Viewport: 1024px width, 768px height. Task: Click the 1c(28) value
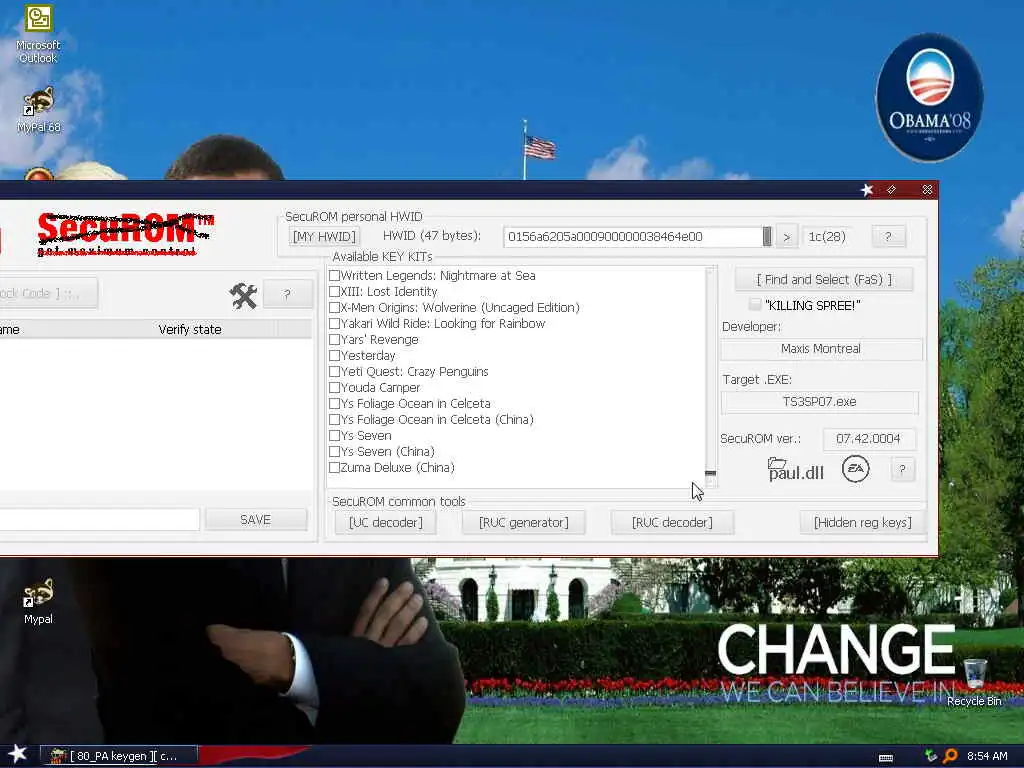827,236
